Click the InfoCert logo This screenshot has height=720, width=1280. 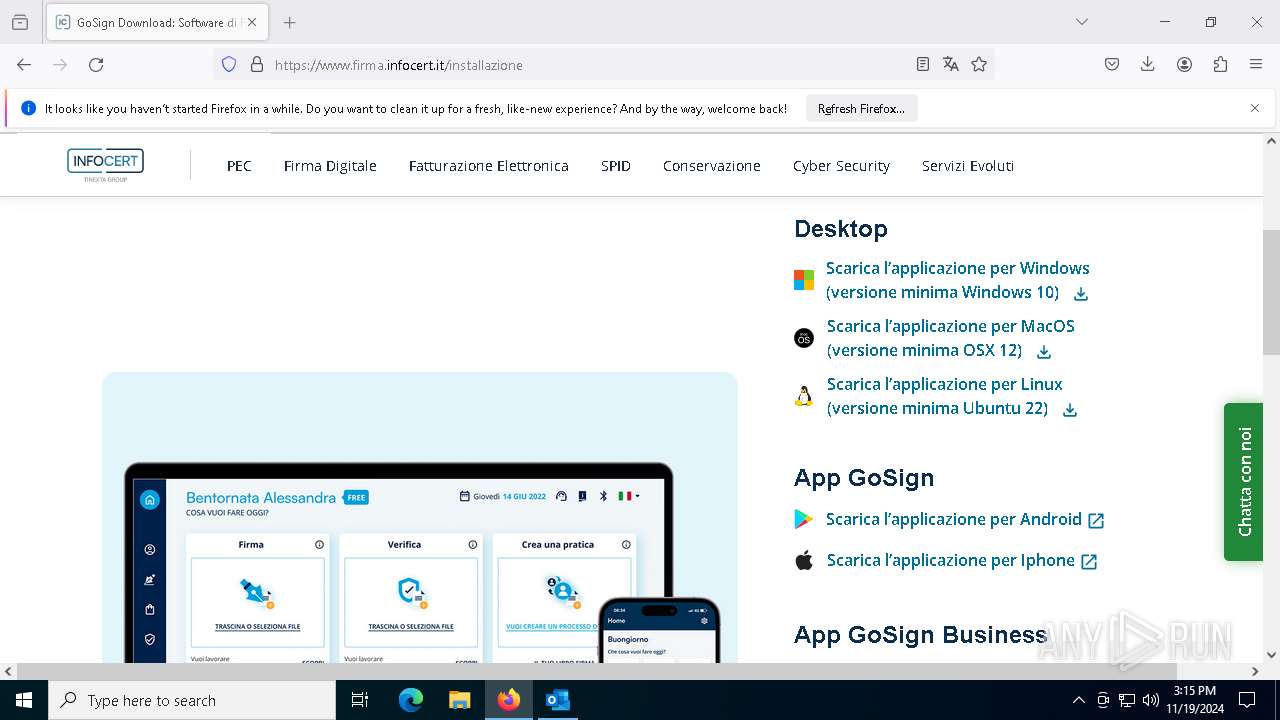click(x=105, y=165)
